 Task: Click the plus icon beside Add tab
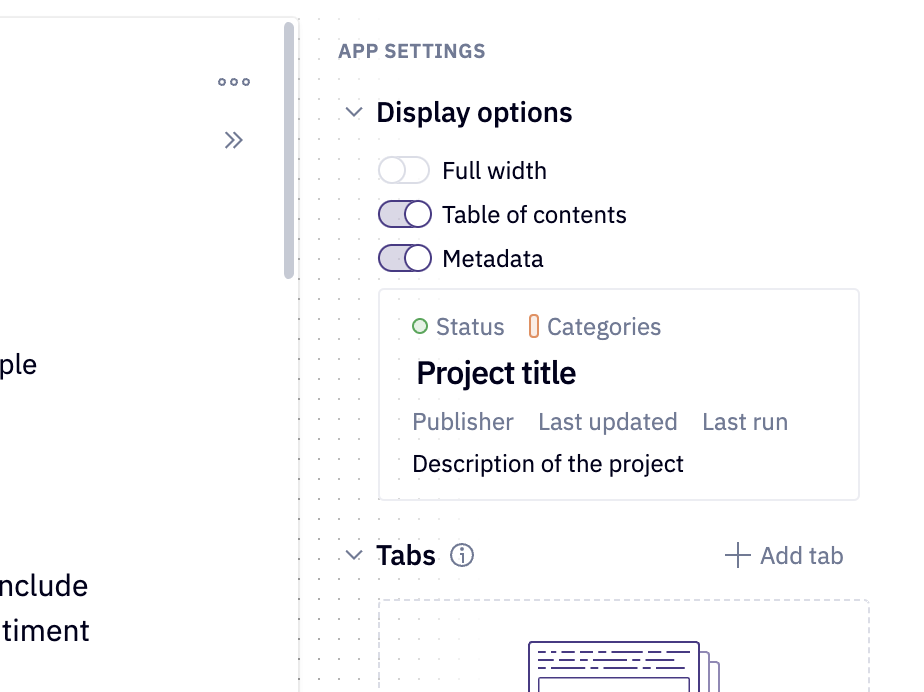737,555
